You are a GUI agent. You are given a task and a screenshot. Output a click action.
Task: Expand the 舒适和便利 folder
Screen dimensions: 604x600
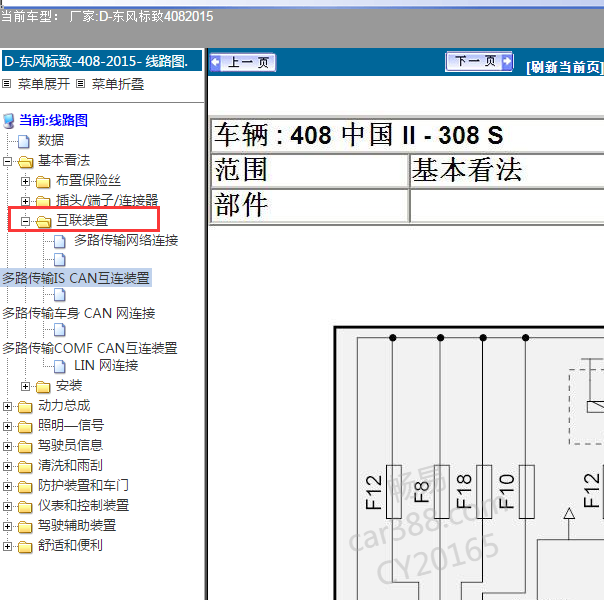pos(7,546)
